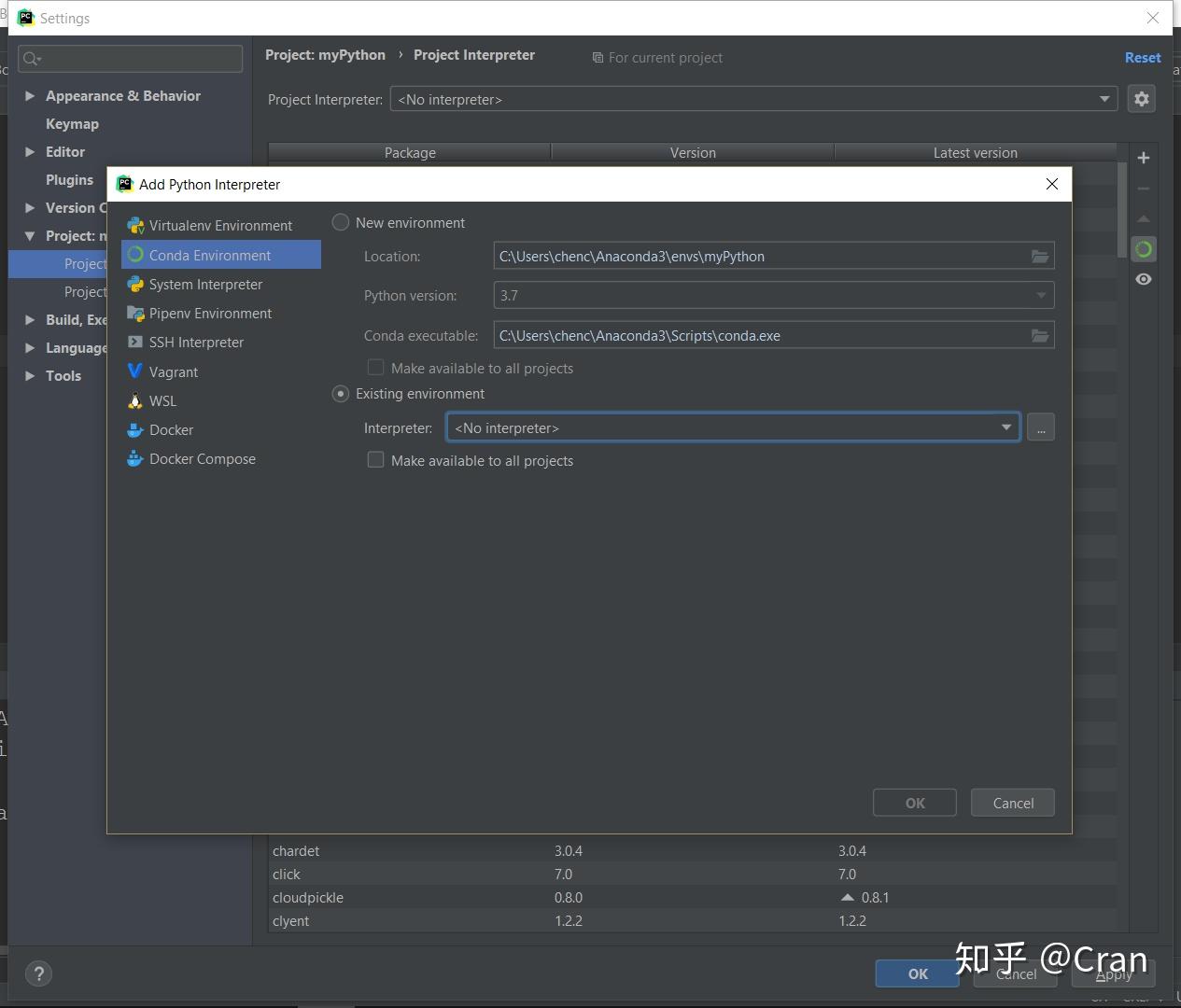This screenshot has height=1008, width=1181.
Task: Open Keymap settings
Action: [x=72, y=124]
